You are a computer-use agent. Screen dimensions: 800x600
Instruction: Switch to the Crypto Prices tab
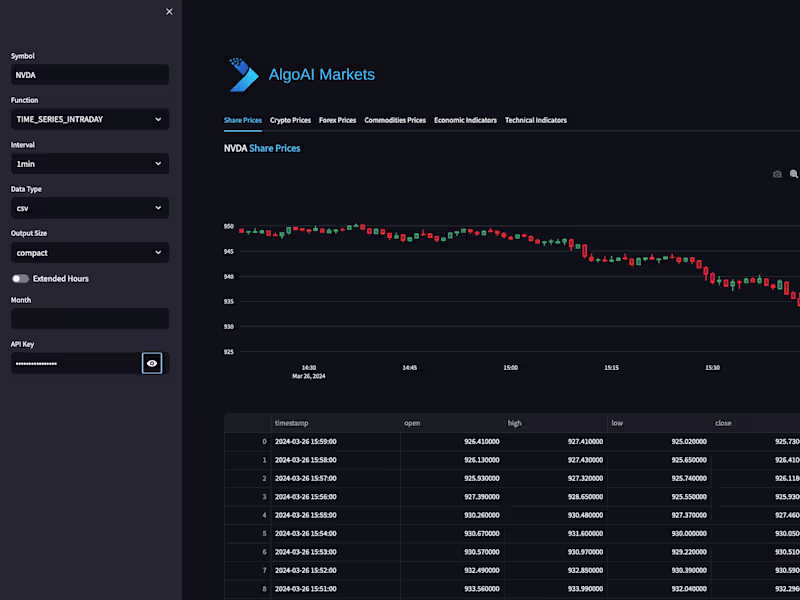[x=290, y=120]
